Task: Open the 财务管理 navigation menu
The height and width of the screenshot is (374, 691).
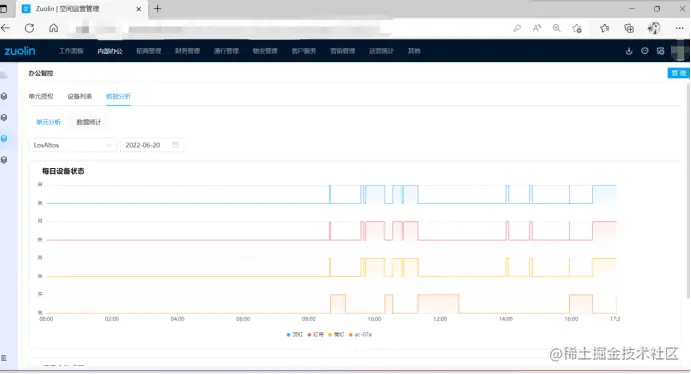Action: tap(187, 51)
